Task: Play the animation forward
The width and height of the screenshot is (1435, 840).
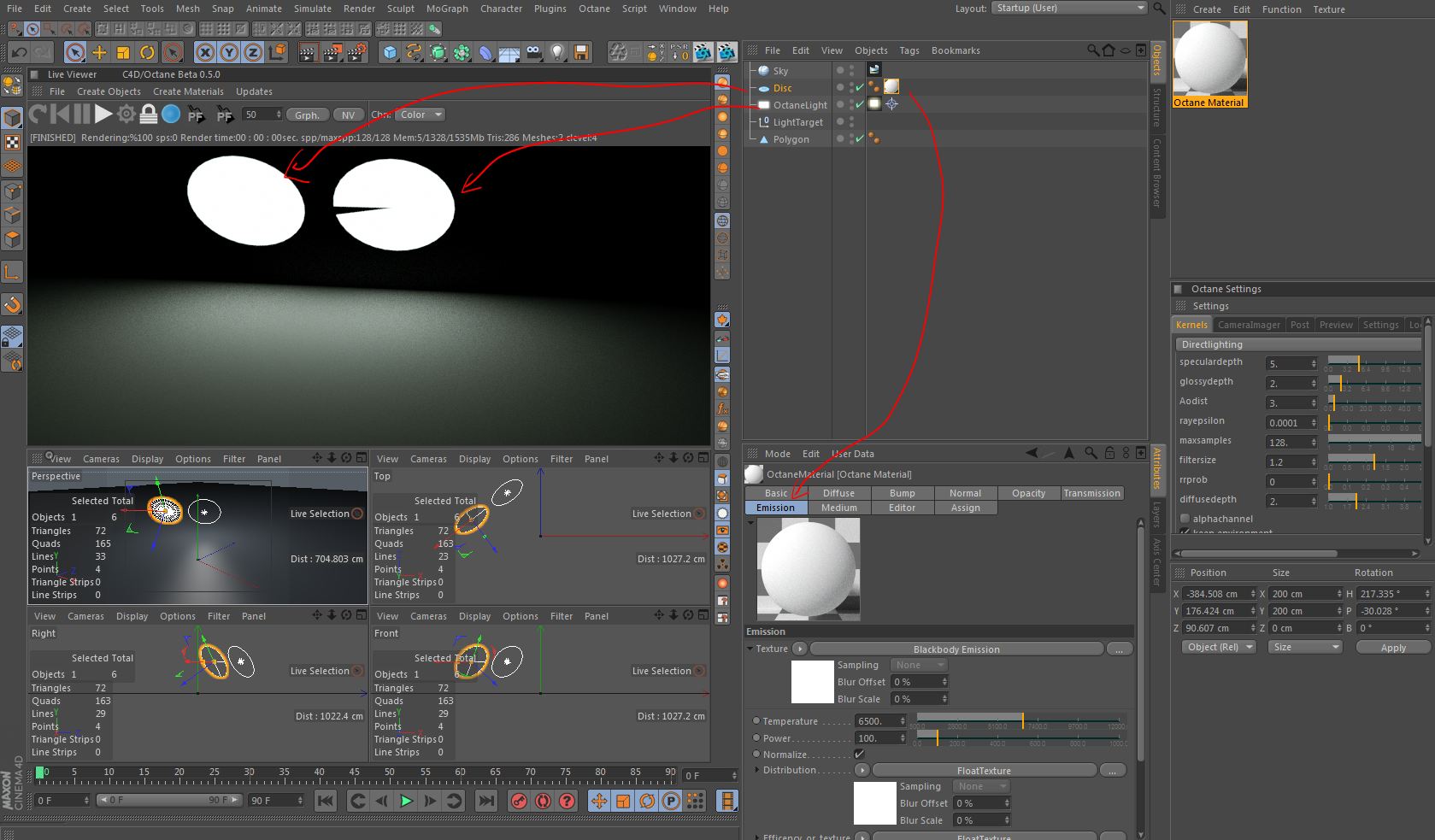Action: click(406, 801)
